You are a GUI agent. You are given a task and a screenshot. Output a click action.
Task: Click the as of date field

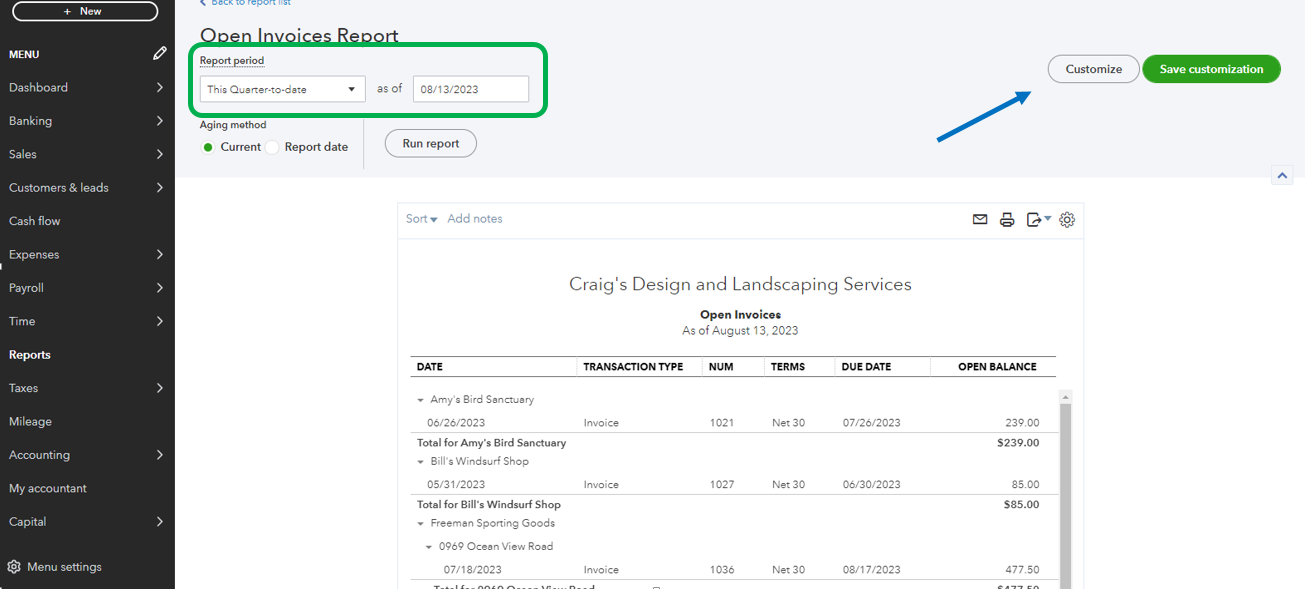pyautogui.click(x=470, y=89)
